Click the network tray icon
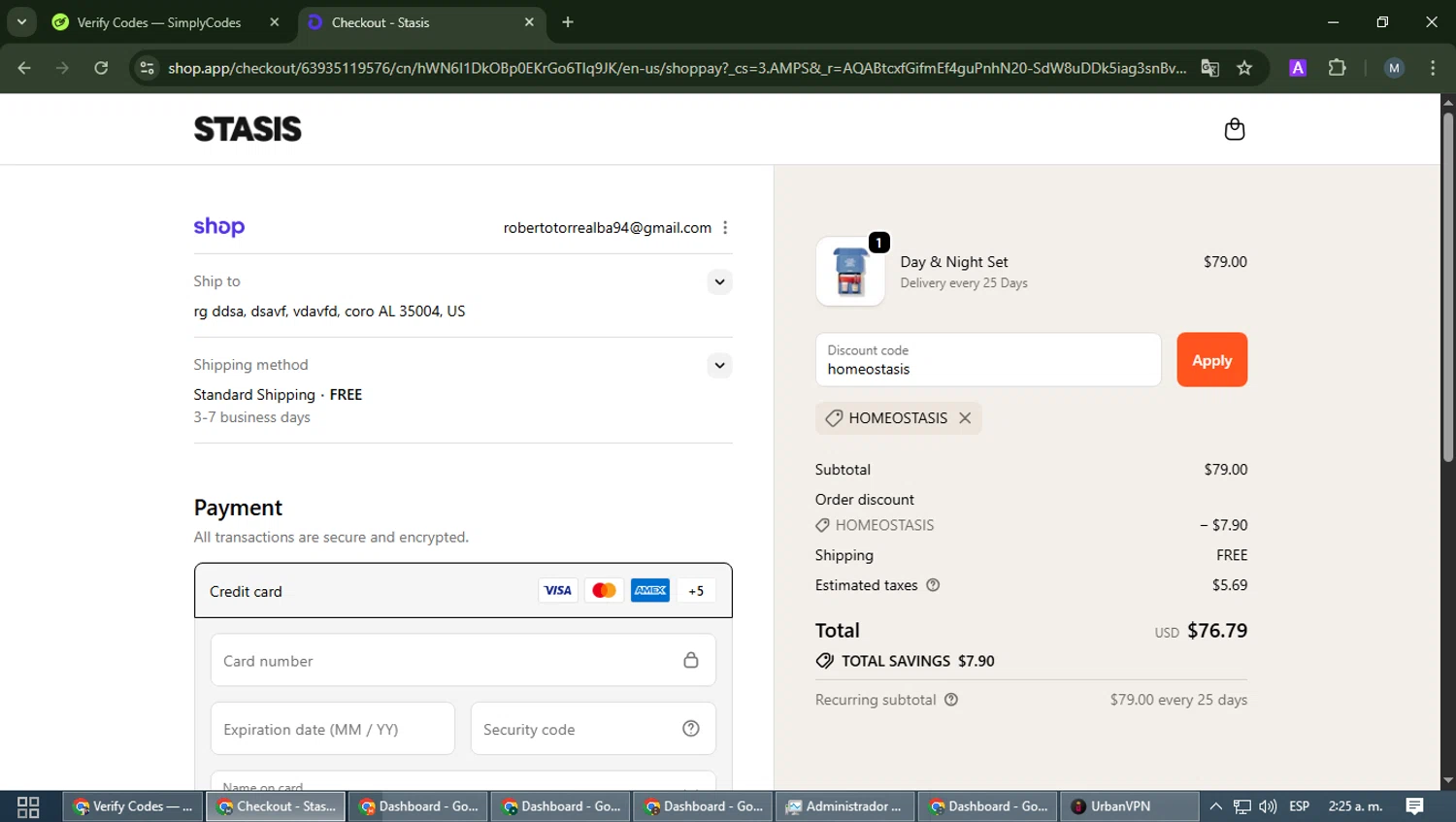Viewport: 1456px width, 822px height. pyautogui.click(x=1241, y=806)
